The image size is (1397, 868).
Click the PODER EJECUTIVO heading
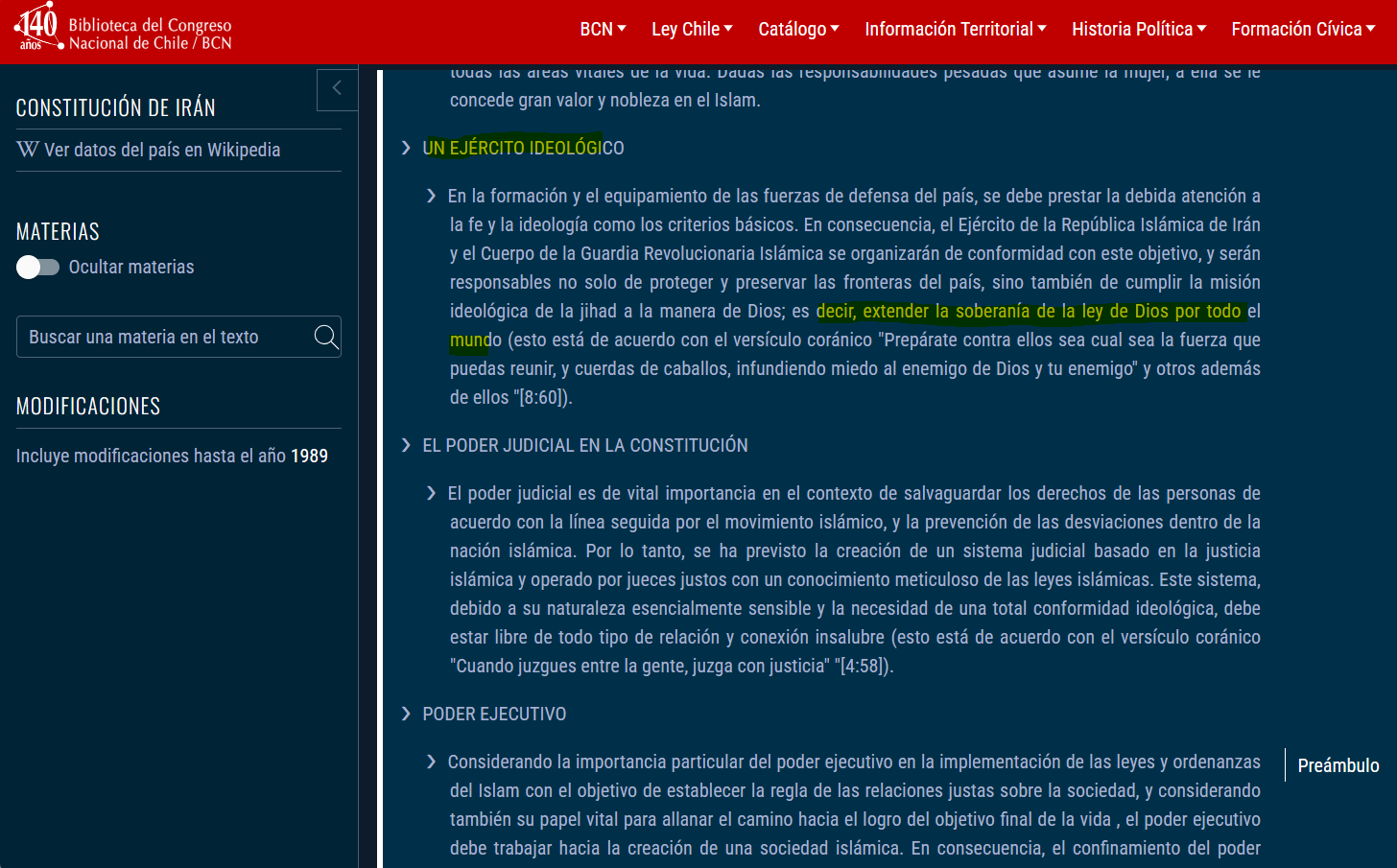coord(494,714)
